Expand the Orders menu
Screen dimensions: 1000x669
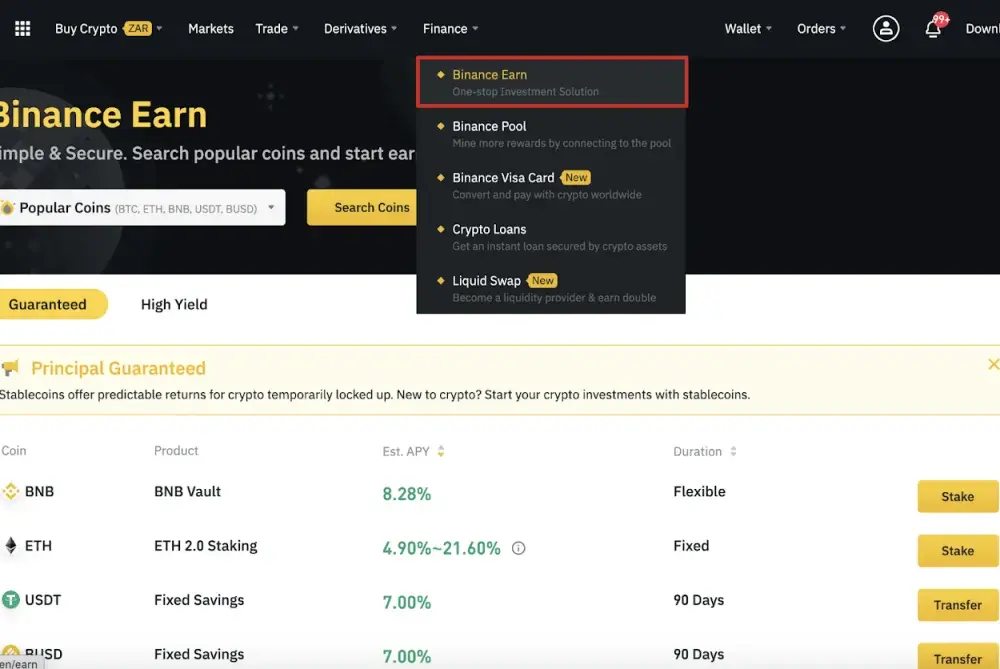[821, 29]
